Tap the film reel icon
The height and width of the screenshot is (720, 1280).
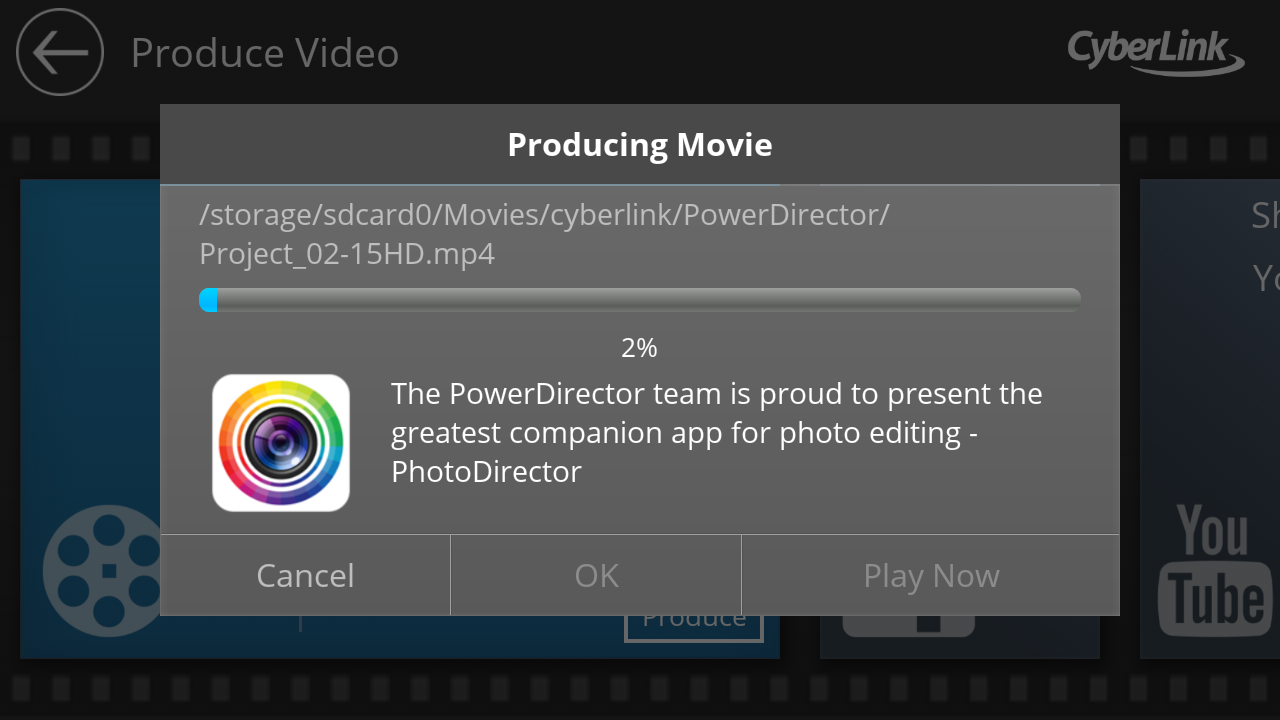click(x=101, y=570)
